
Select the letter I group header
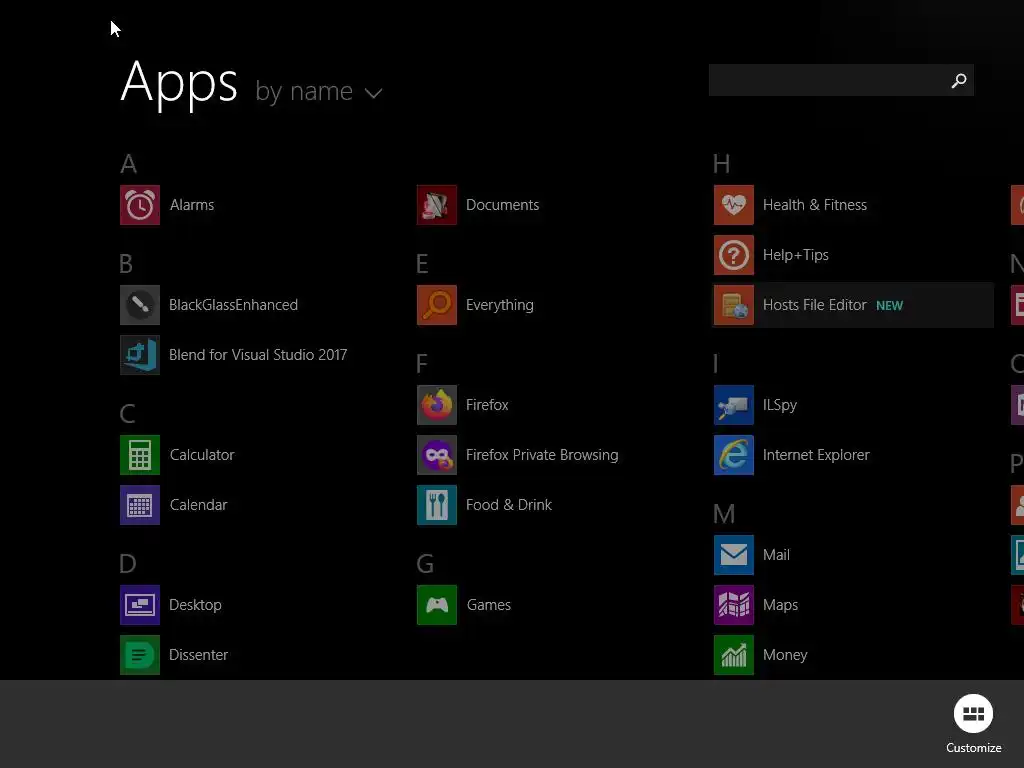tap(716, 364)
